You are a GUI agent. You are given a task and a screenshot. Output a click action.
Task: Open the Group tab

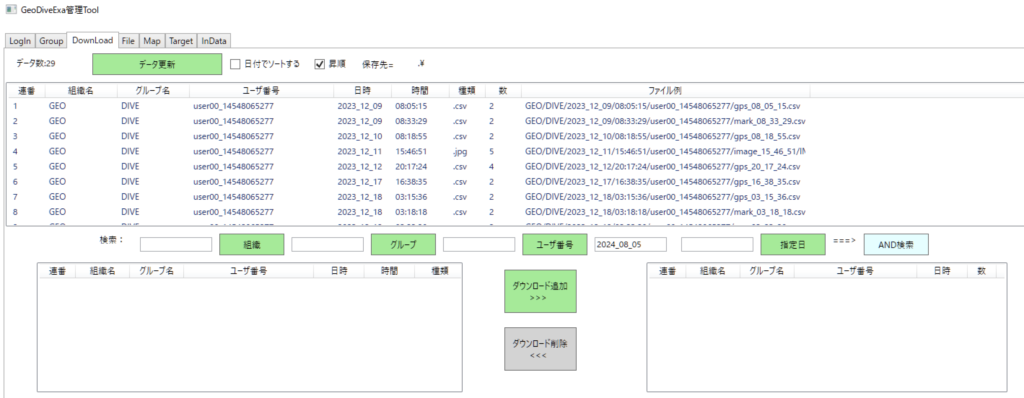tap(51, 41)
